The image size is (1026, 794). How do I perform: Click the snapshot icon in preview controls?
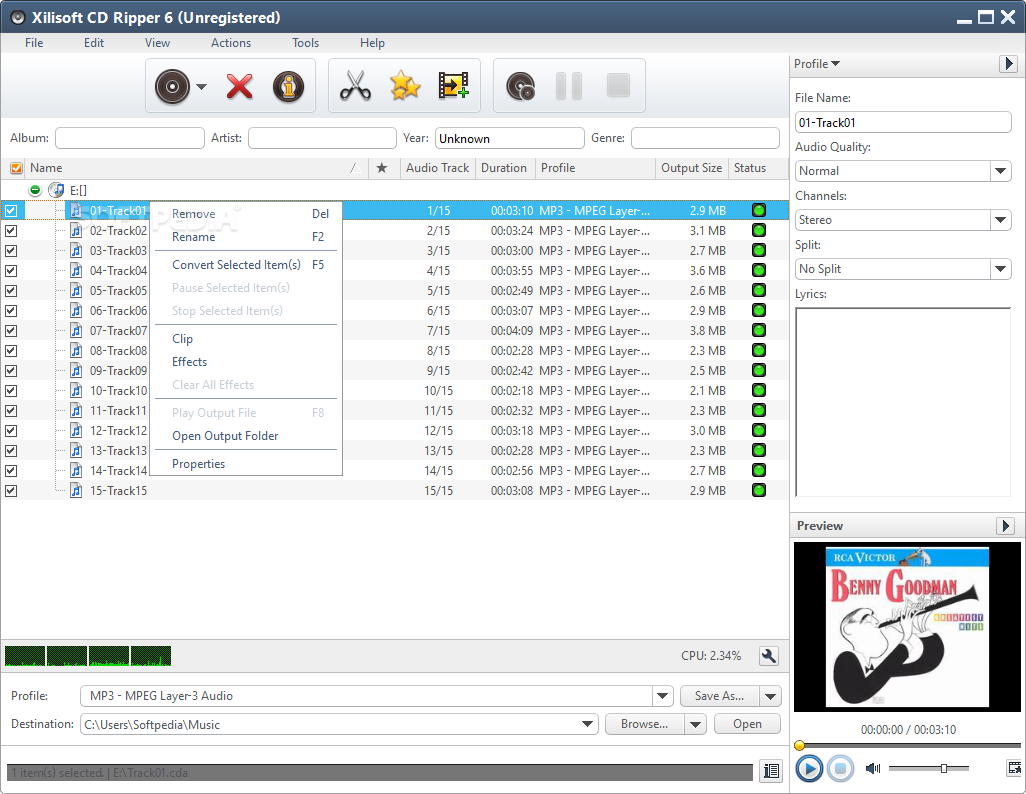(x=1014, y=768)
